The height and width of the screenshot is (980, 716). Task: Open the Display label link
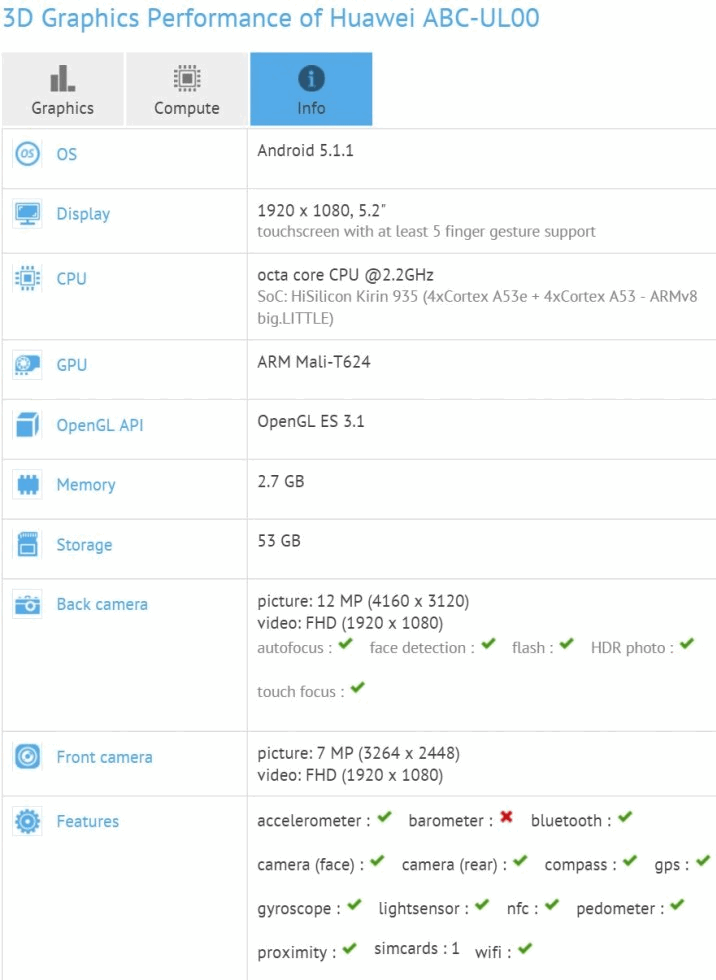pyautogui.click(x=83, y=214)
